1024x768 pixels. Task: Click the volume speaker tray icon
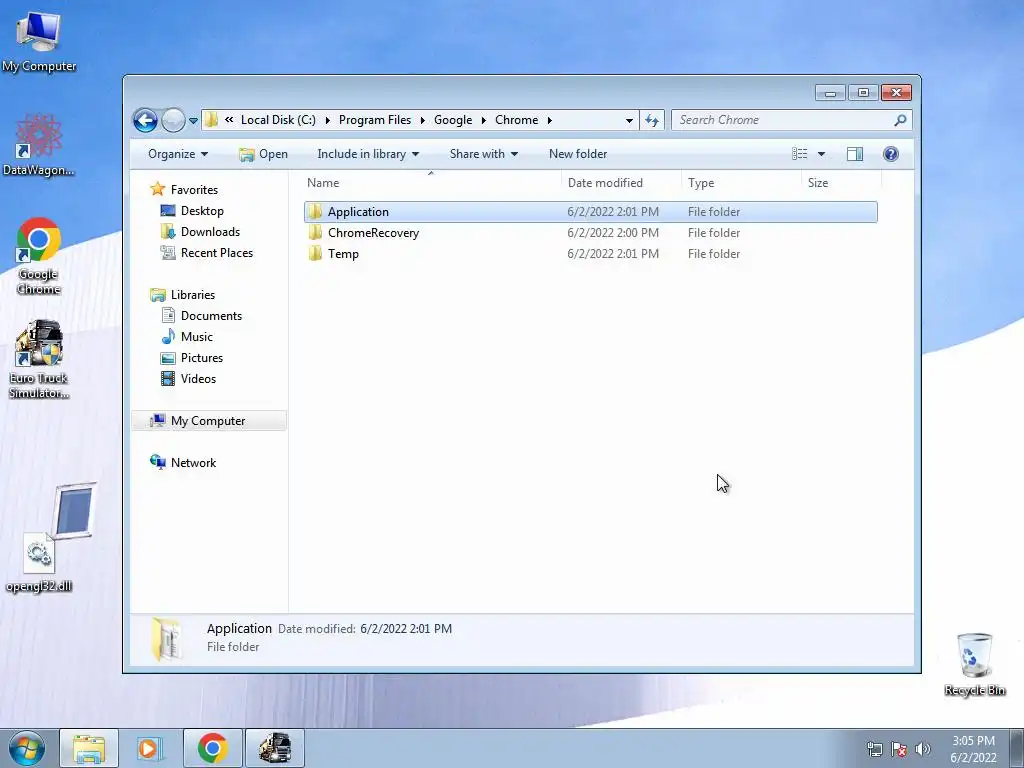(x=923, y=749)
